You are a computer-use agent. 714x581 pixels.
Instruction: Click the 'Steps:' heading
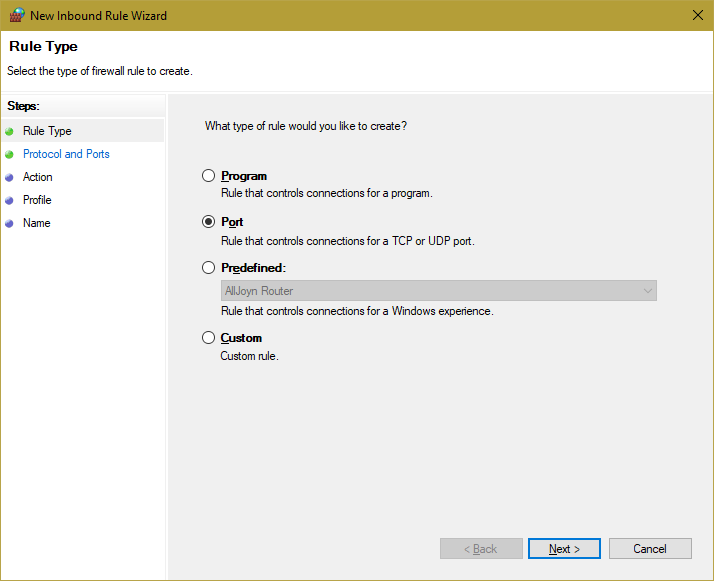23,106
